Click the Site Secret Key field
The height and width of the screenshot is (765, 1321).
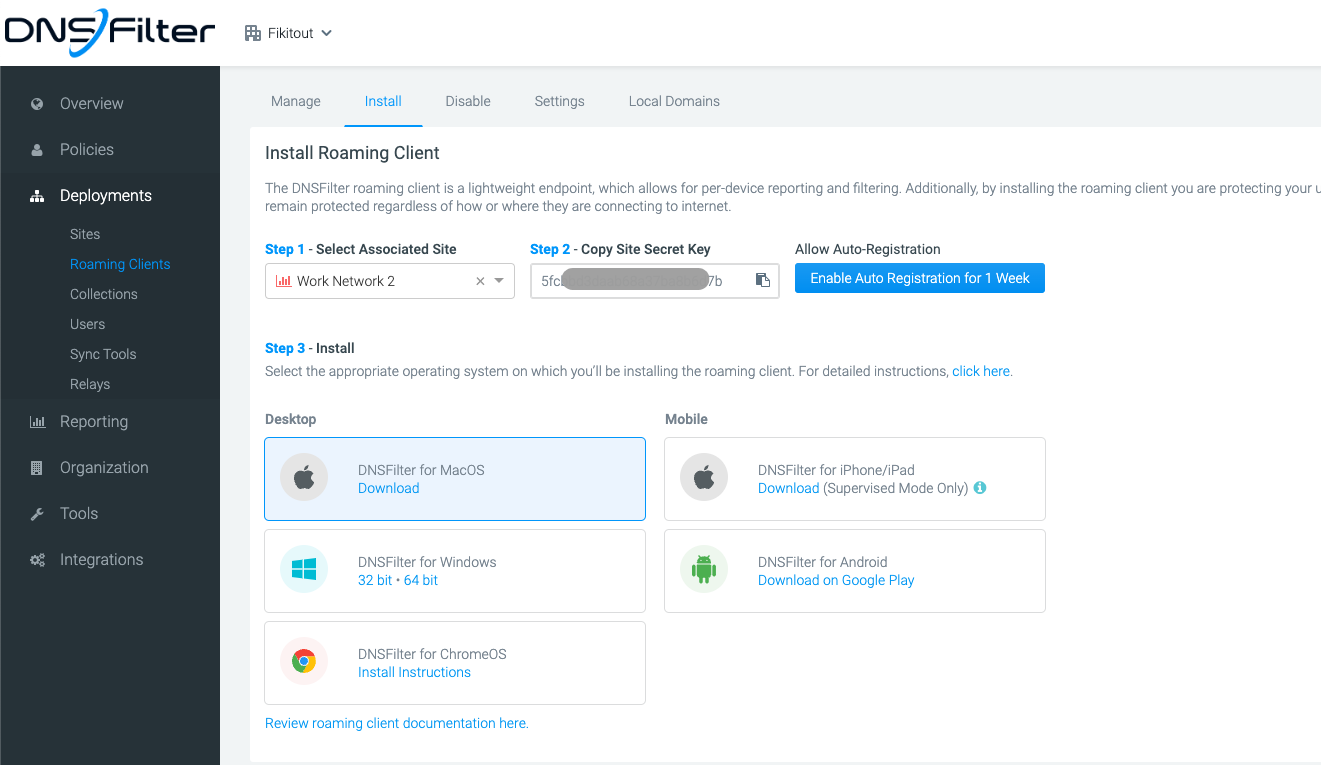(x=654, y=281)
